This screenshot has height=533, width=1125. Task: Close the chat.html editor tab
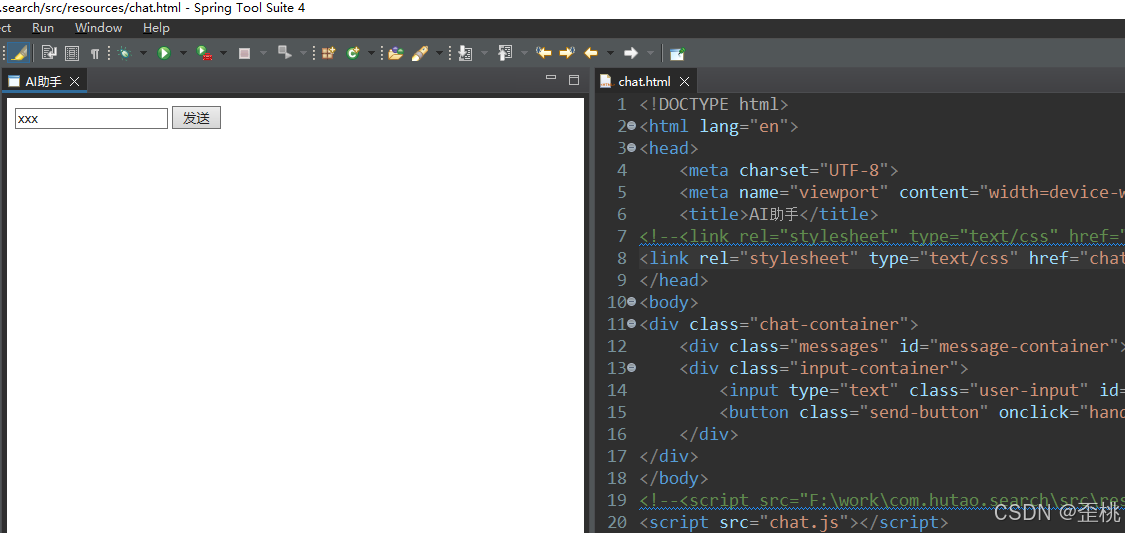click(684, 81)
